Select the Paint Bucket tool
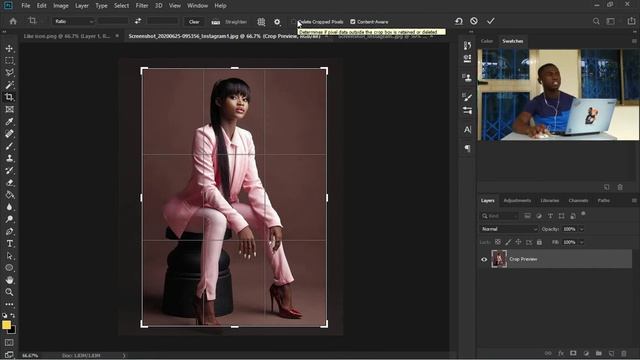The height and width of the screenshot is (360, 640). coord(9,195)
